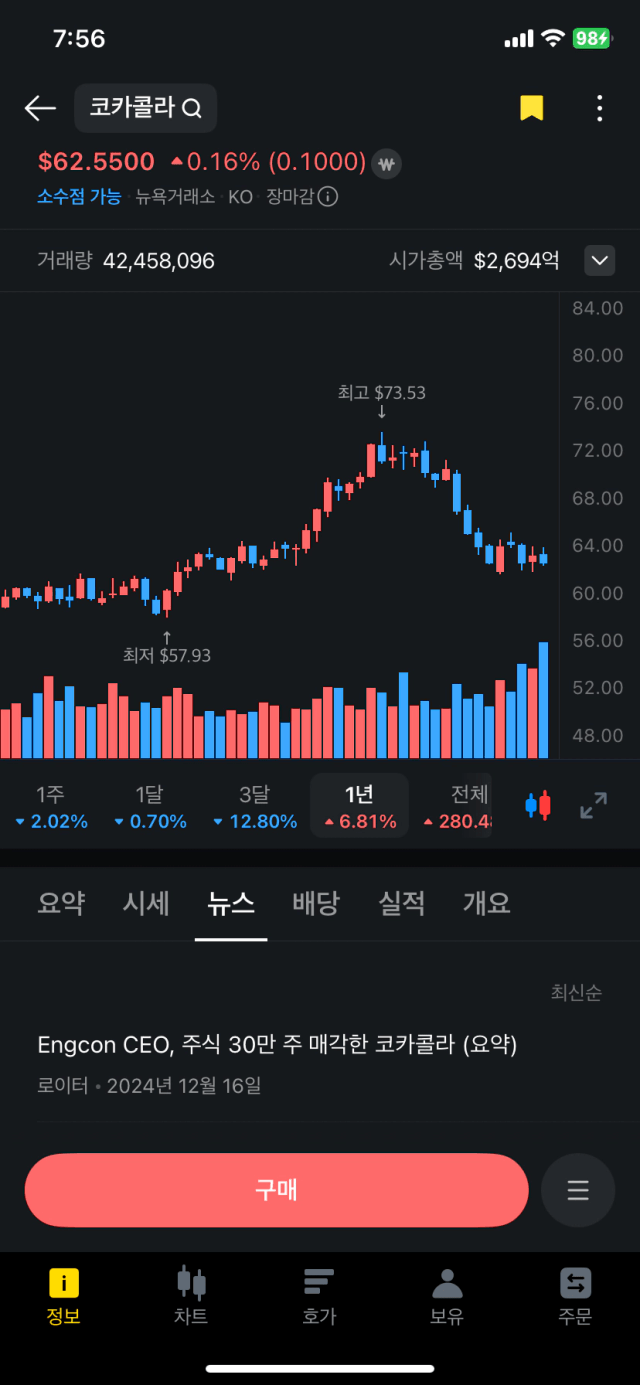Viewport: 640px width, 1385px height.
Task: Tap the 72.00 price axis label
Action: (597, 450)
